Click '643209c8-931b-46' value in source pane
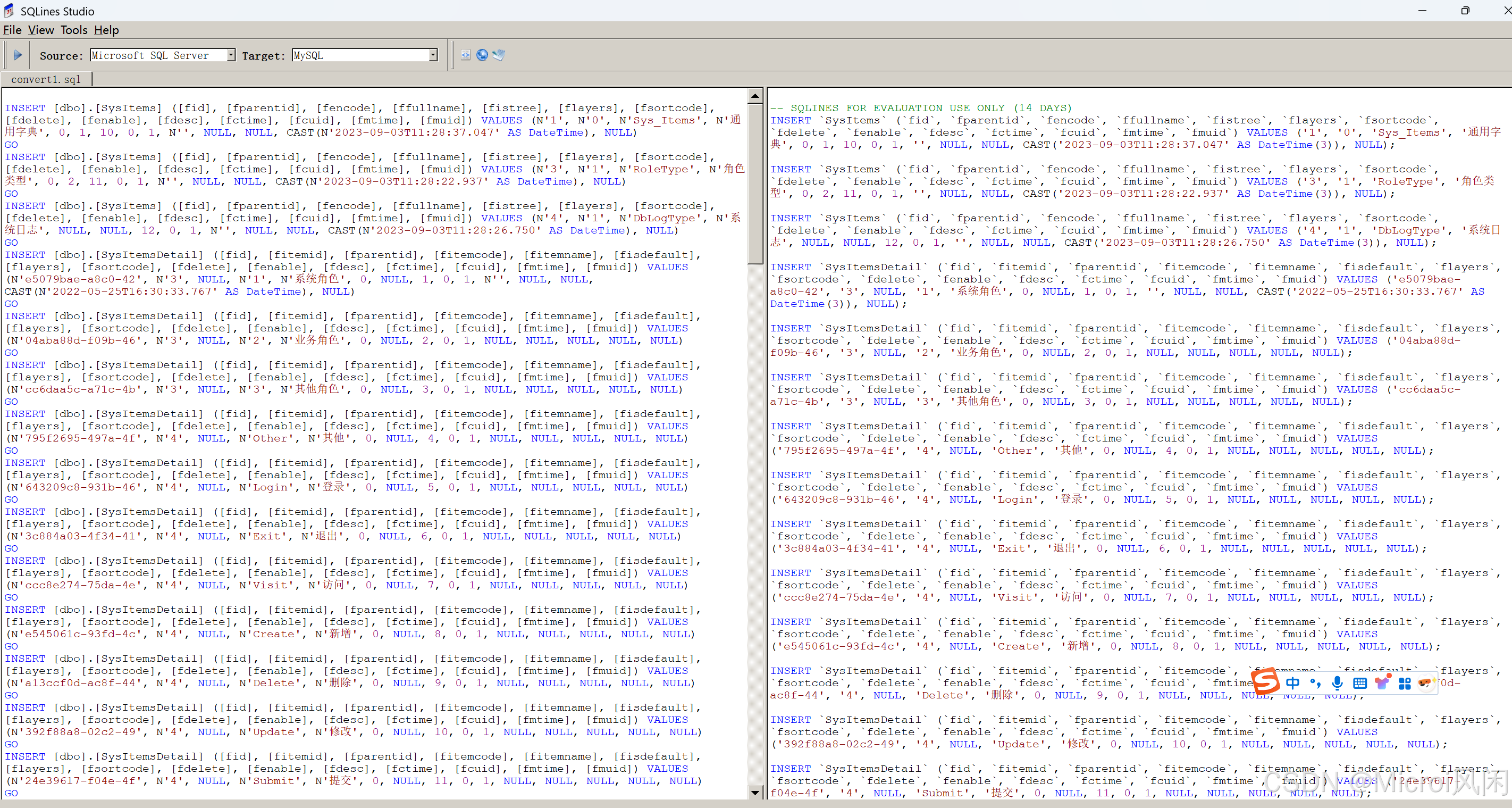The width and height of the screenshot is (1512, 808). [x=80, y=487]
